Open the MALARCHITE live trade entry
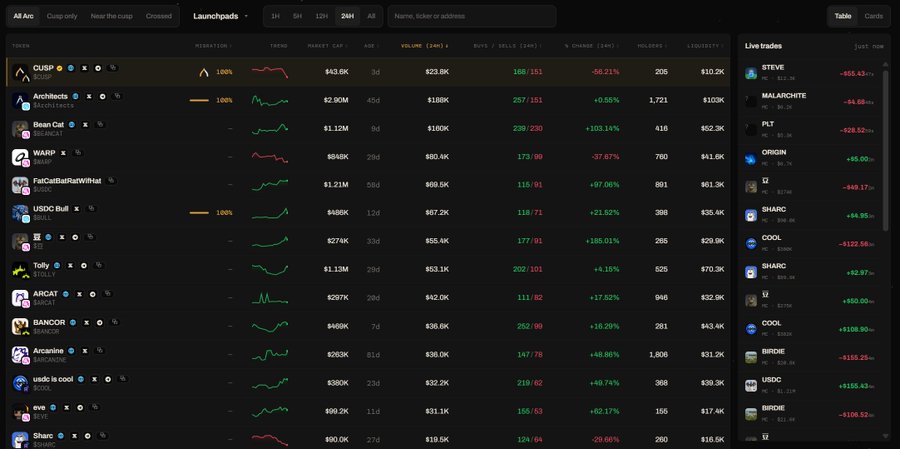This screenshot has width=900, height=449. (x=810, y=100)
